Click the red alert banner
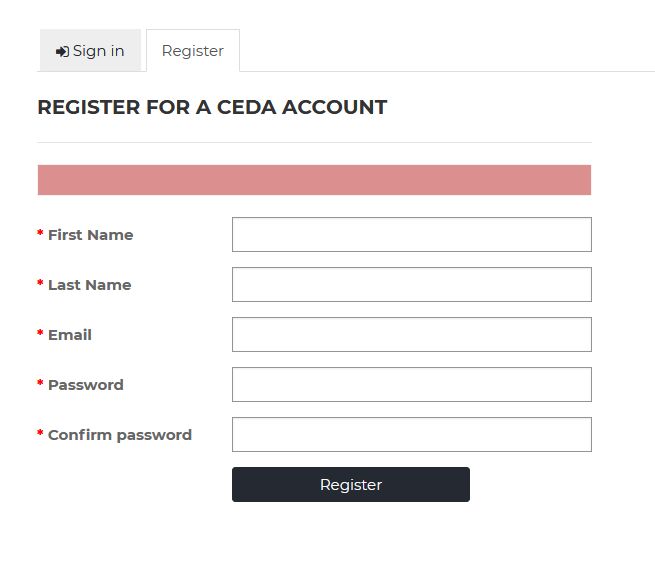This screenshot has width=655, height=564. click(x=314, y=180)
